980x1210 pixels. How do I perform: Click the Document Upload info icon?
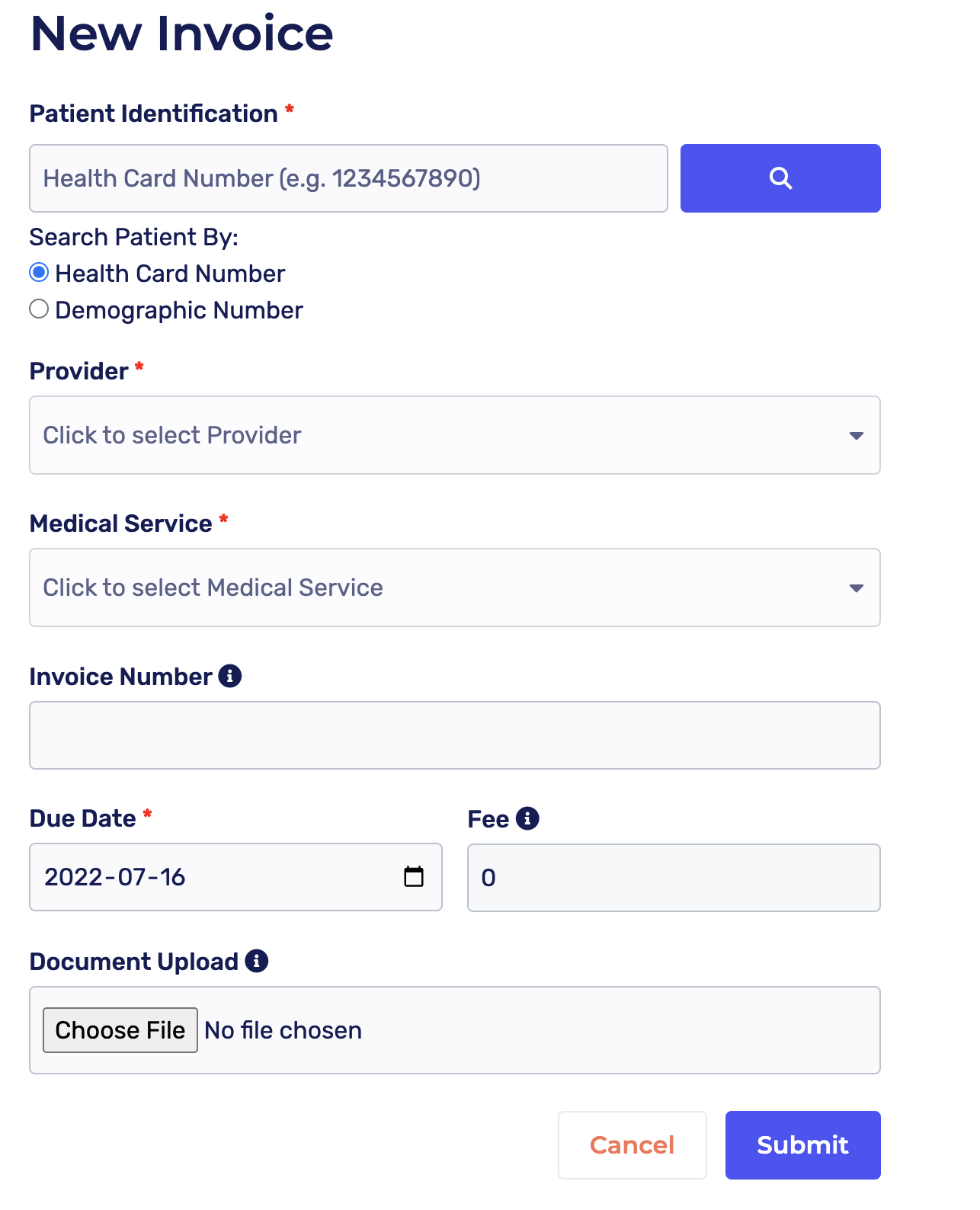click(258, 961)
